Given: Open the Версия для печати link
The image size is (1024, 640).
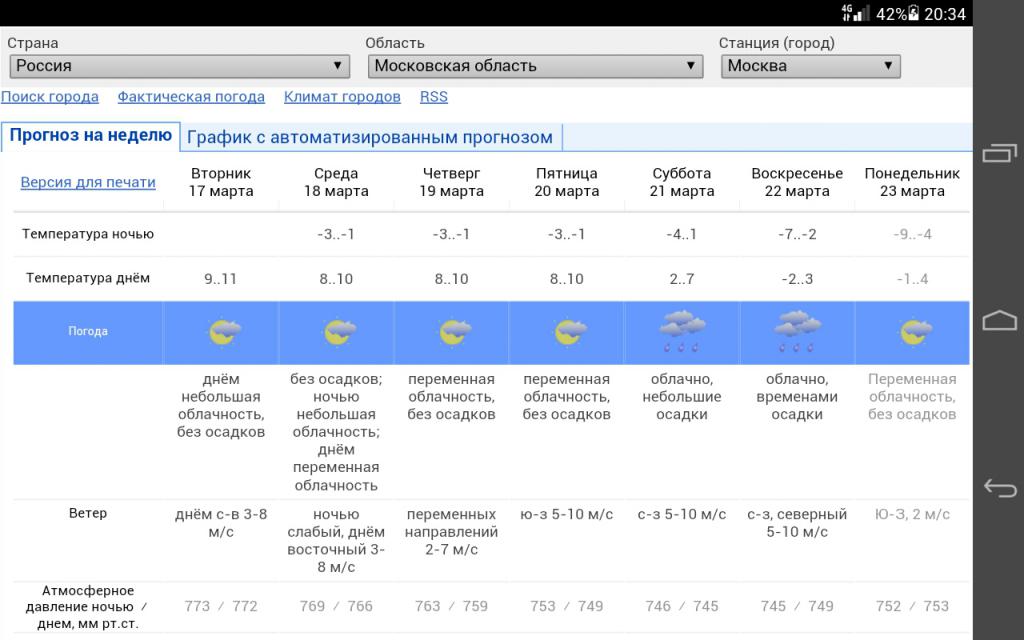Looking at the screenshot, I should click(x=88, y=182).
